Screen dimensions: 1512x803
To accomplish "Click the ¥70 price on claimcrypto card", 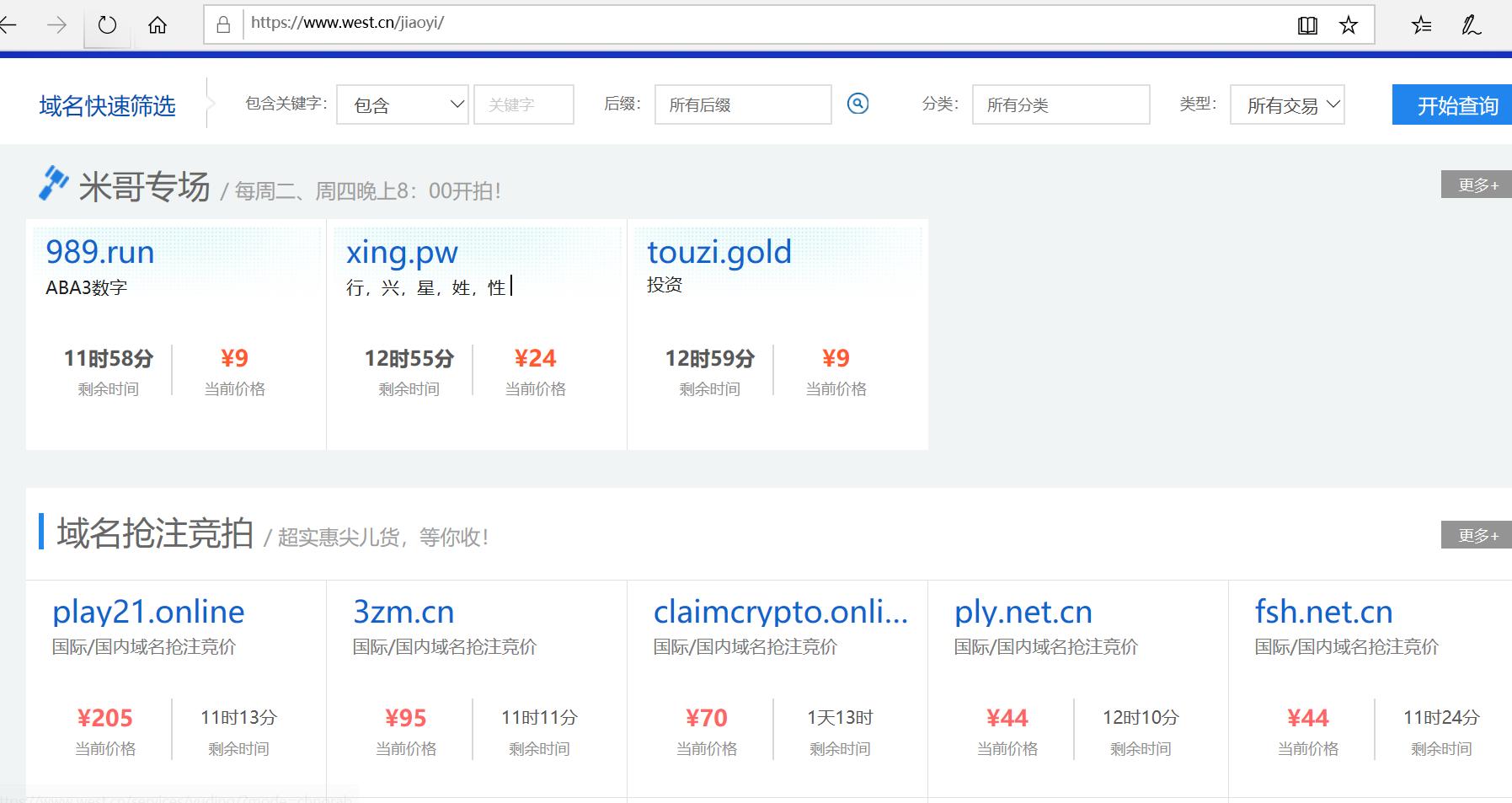I will click(x=707, y=718).
